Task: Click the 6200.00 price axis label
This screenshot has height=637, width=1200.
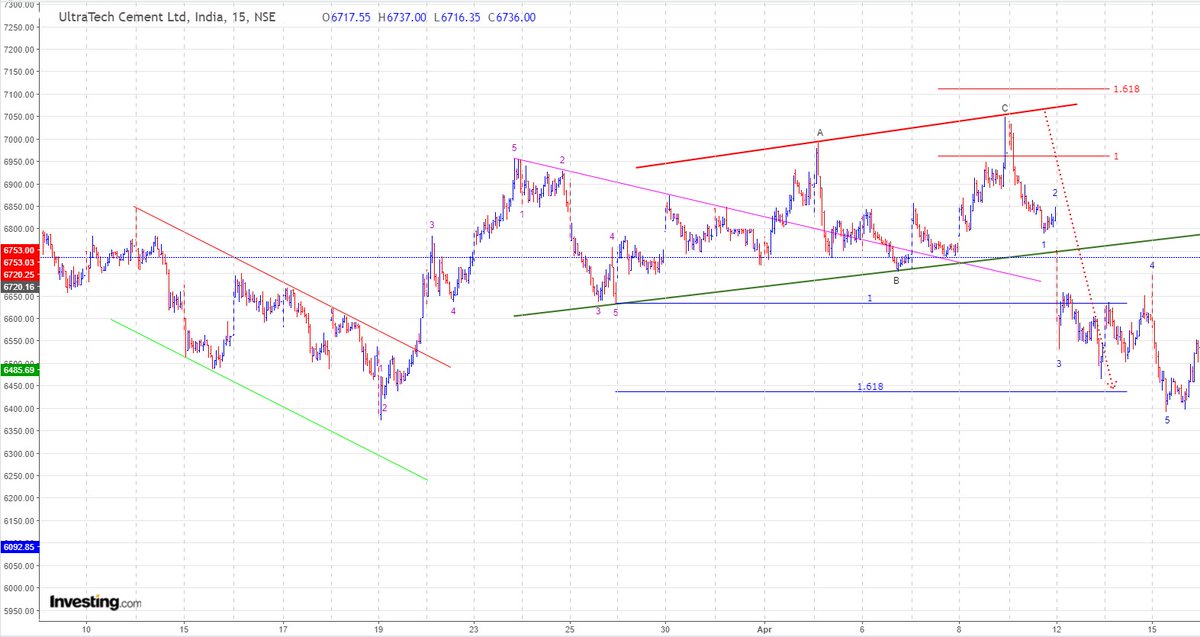Action: coord(19,498)
